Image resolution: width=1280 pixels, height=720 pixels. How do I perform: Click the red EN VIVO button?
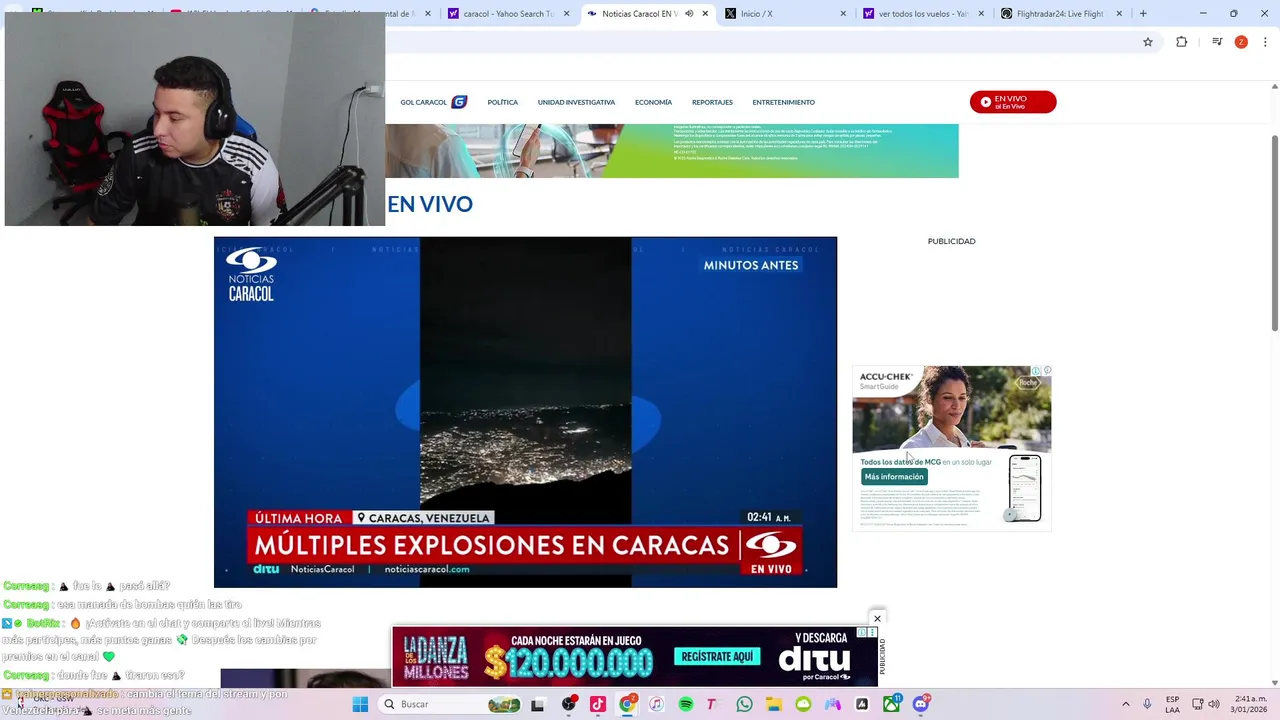tap(1012, 102)
